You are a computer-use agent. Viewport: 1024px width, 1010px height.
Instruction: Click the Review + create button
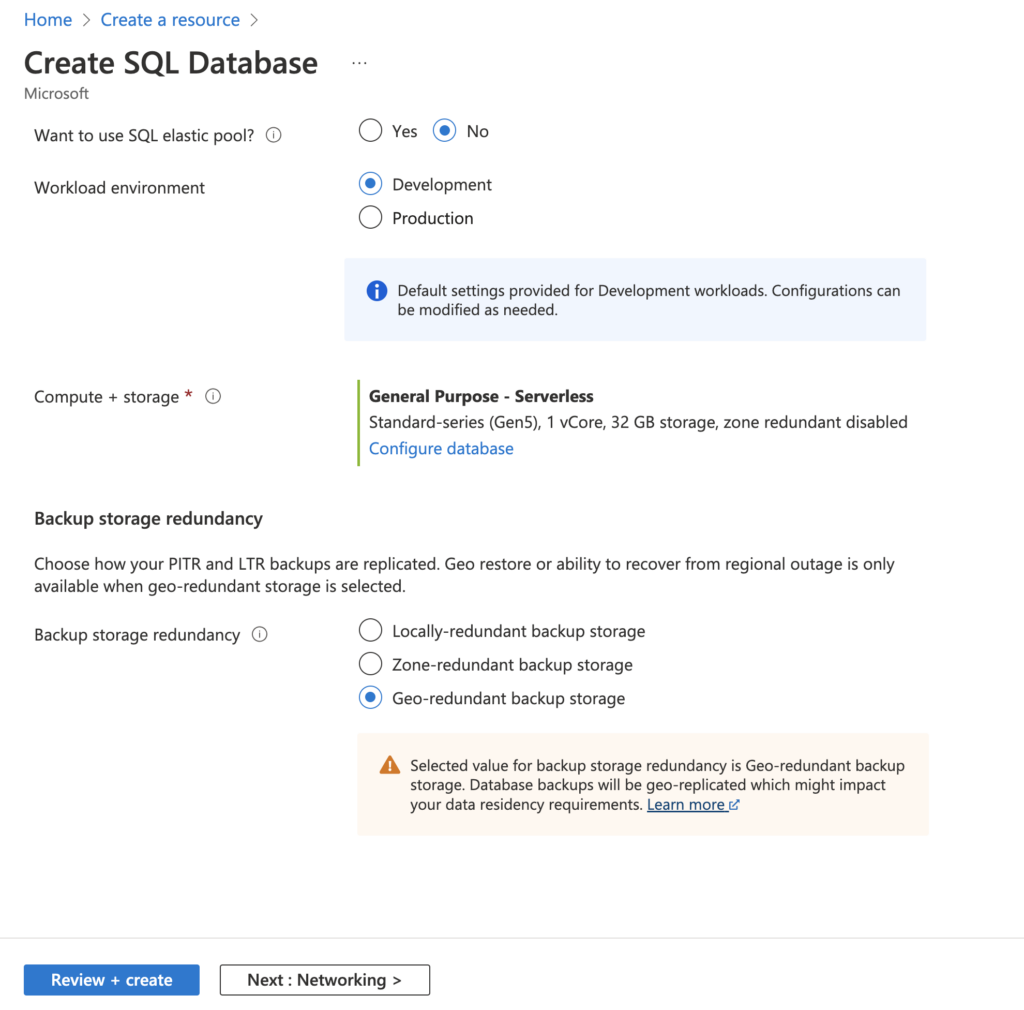pyautogui.click(x=112, y=980)
